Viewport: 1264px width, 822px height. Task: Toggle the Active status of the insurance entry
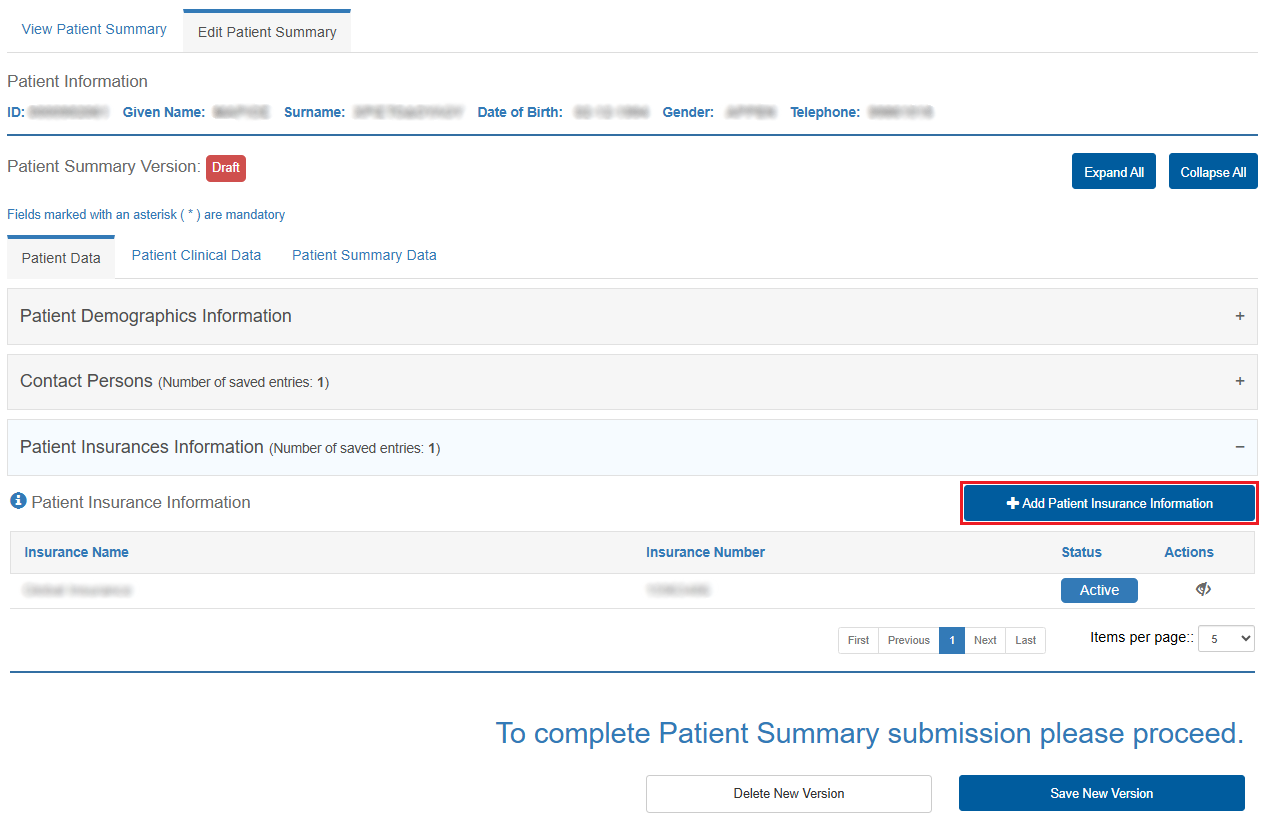[x=1098, y=590]
